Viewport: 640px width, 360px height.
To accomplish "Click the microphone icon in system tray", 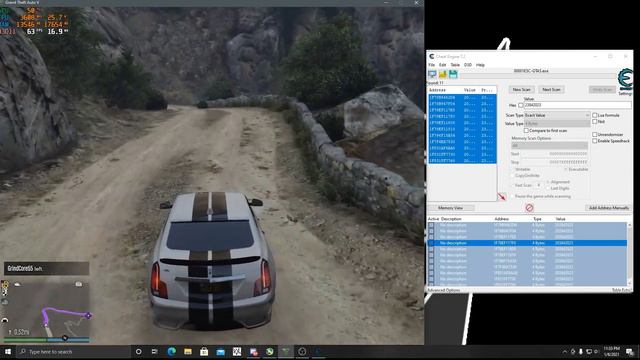I will 581,351.
